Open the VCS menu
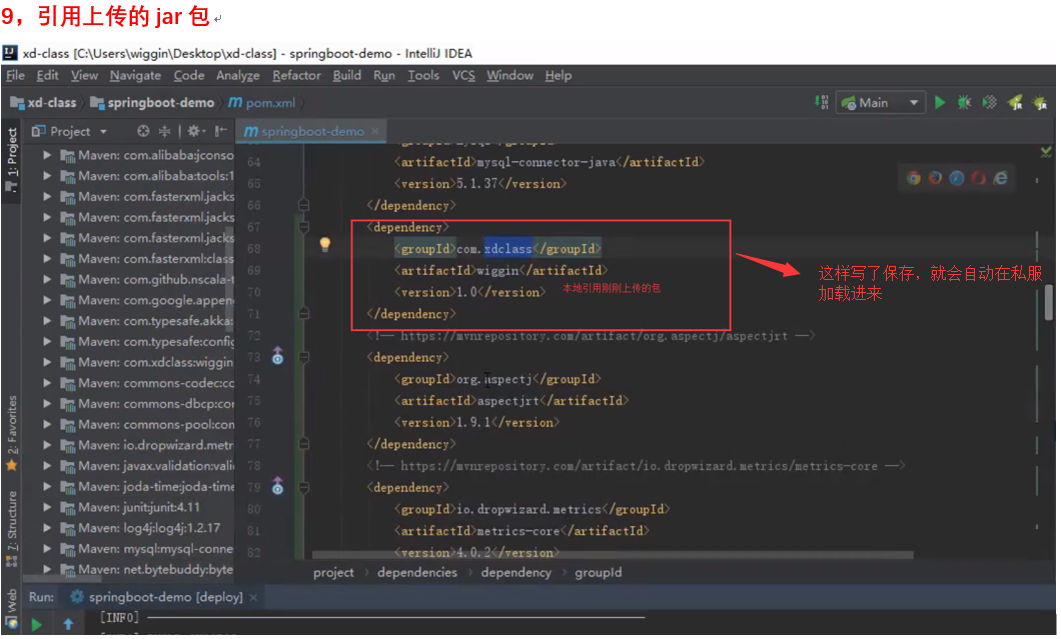Viewport: 1061px width, 639px height. pyautogui.click(x=463, y=75)
